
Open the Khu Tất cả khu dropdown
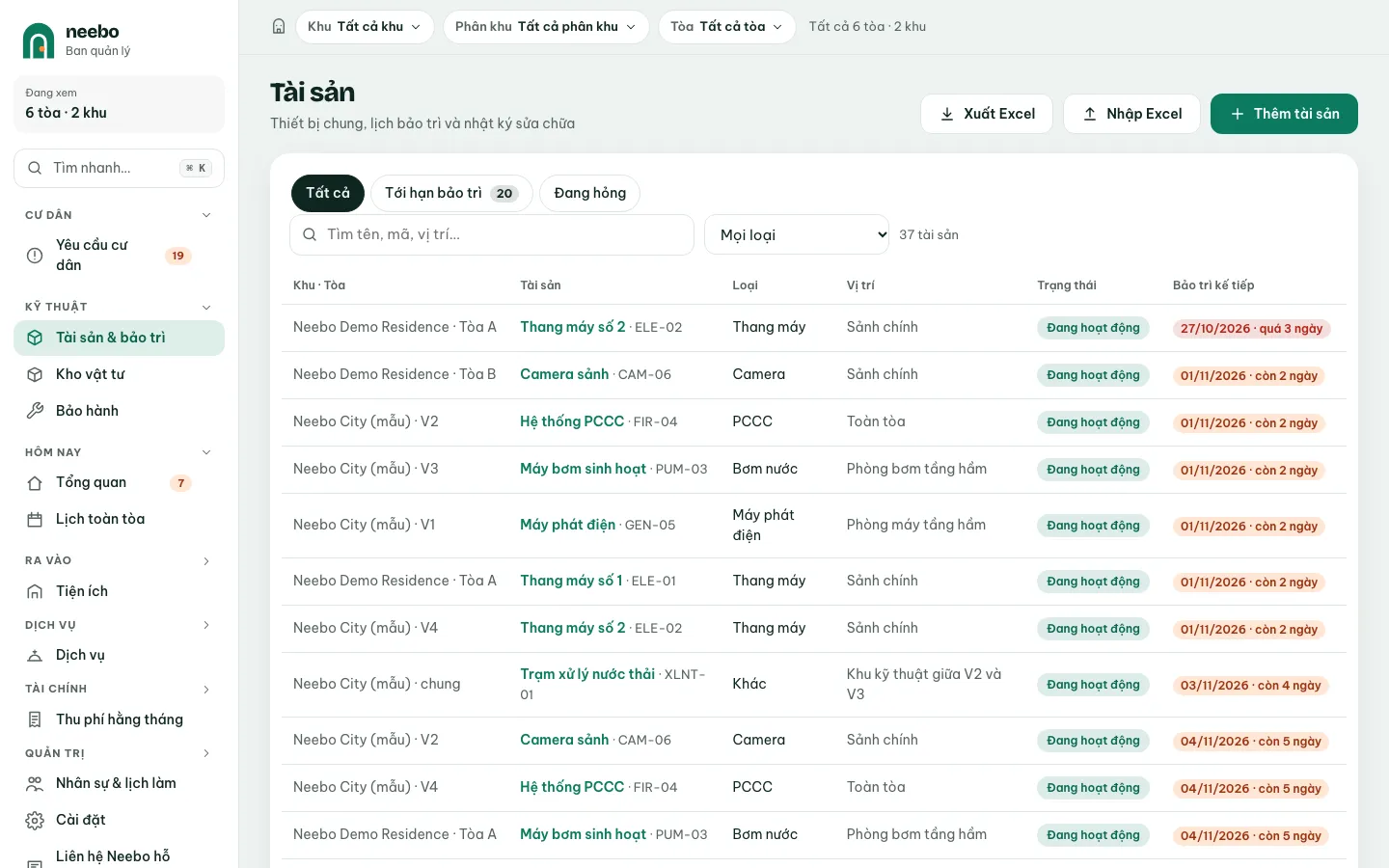(365, 27)
